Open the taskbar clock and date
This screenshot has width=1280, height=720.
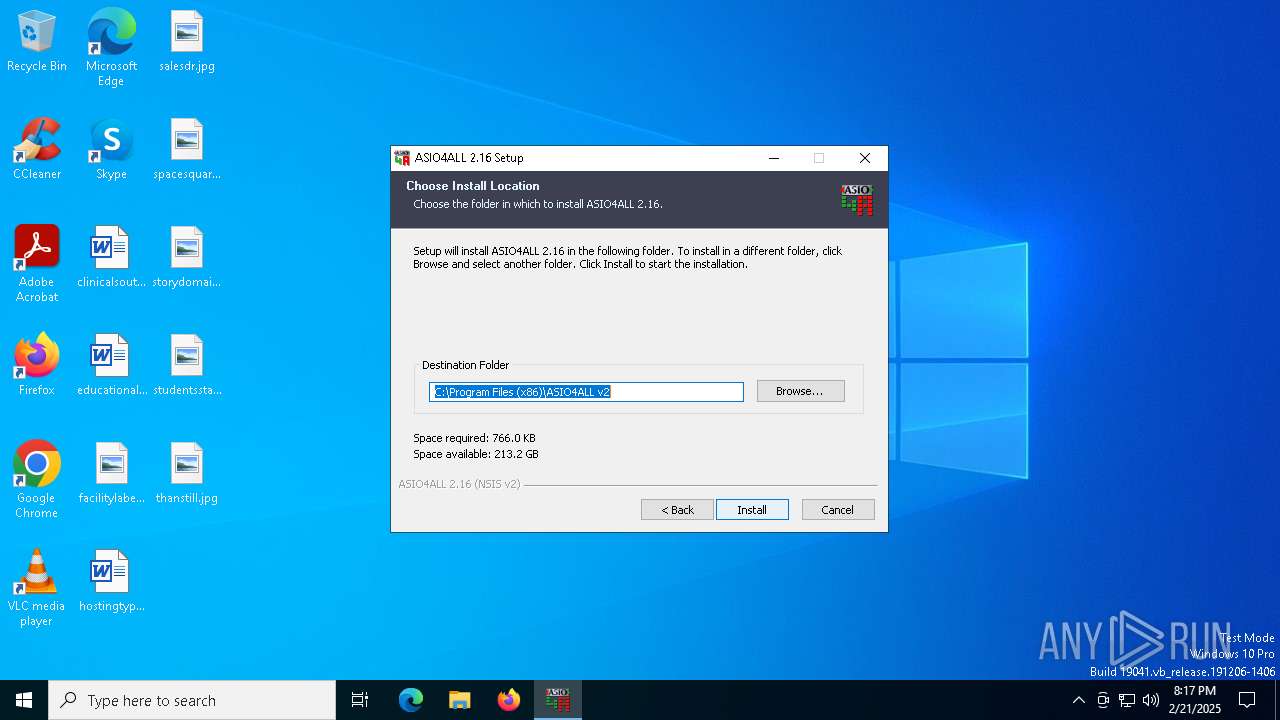pyautogui.click(x=1195, y=700)
